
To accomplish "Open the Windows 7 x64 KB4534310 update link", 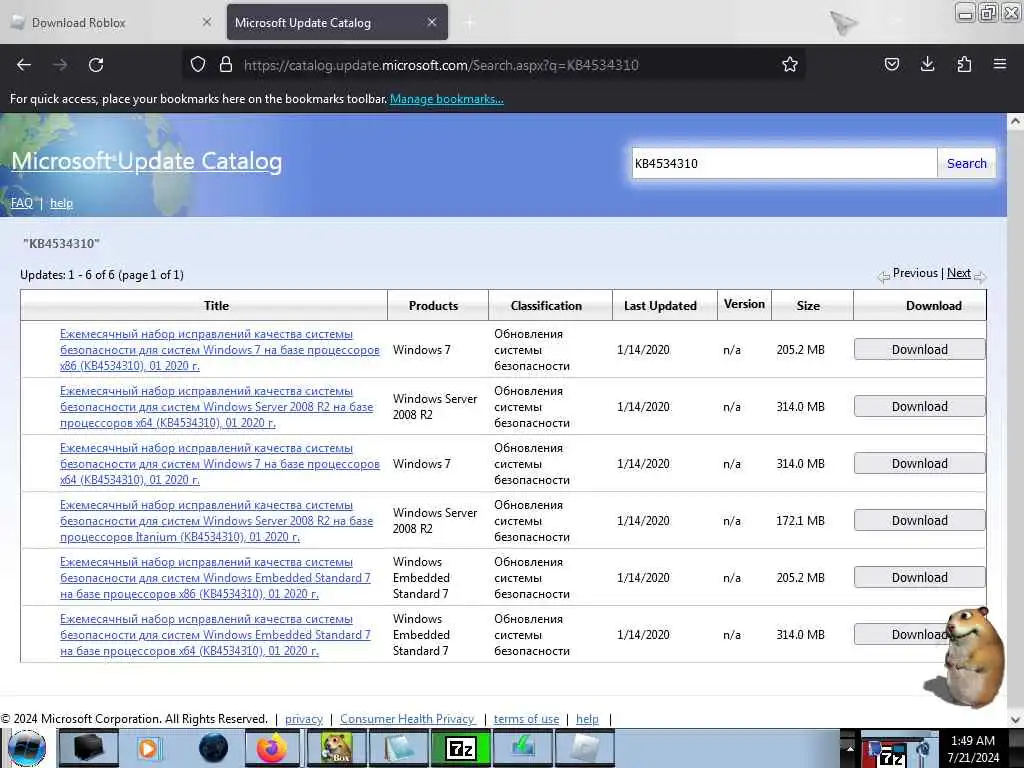I will click(219, 463).
